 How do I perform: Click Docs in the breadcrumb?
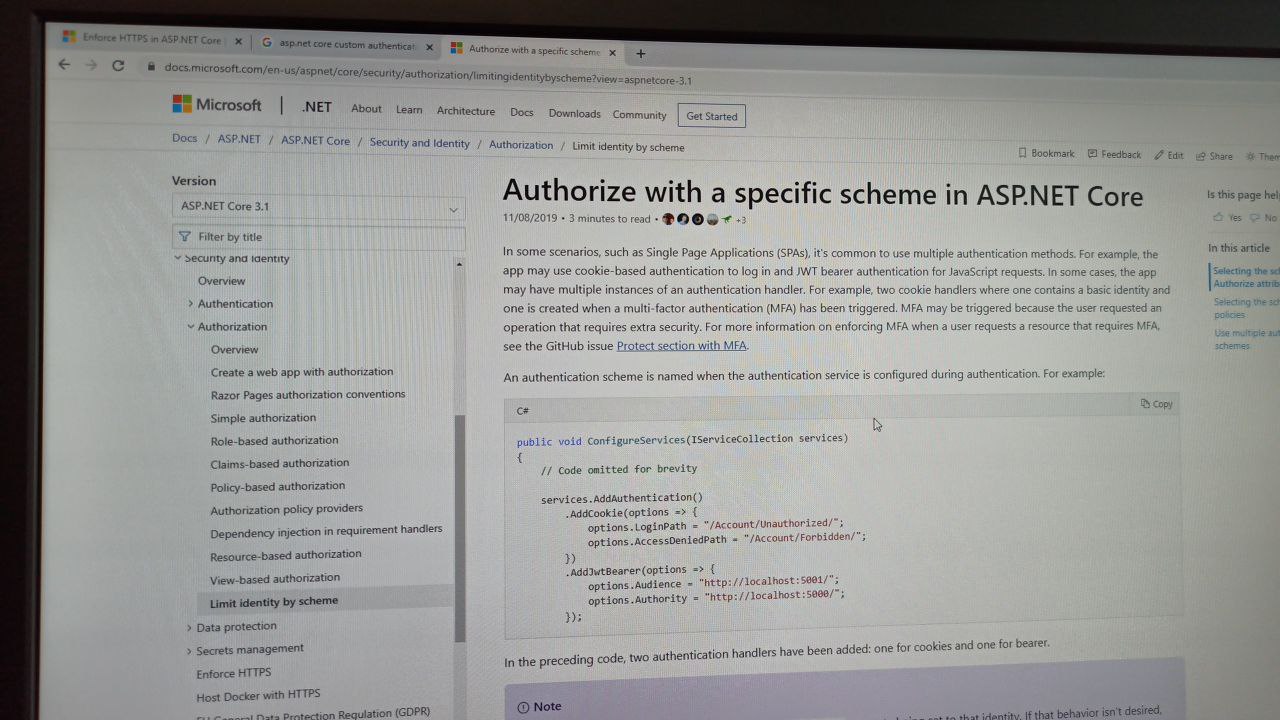[x=185, y=138]
